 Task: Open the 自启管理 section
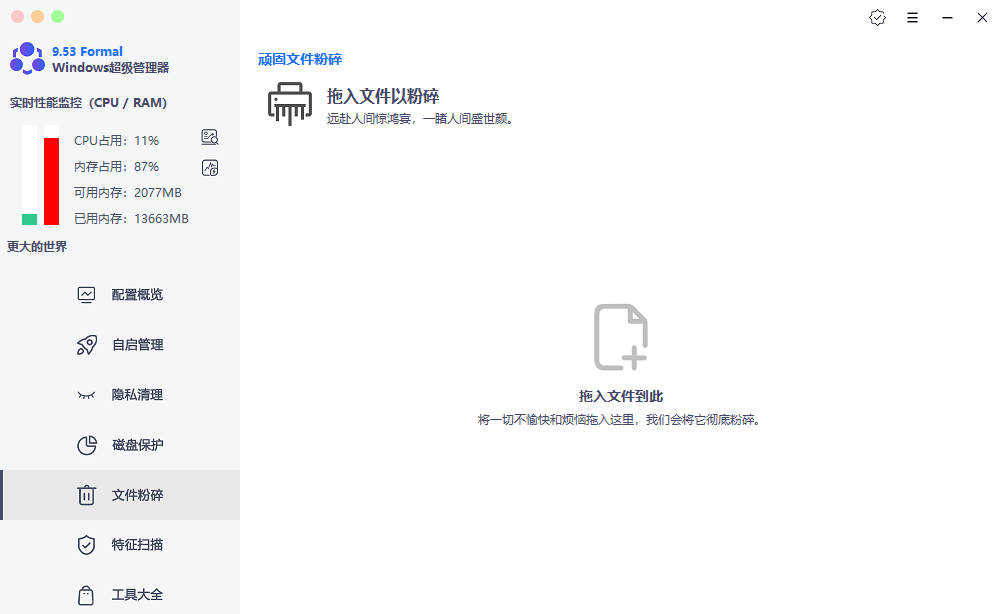[x=120, y=345]
